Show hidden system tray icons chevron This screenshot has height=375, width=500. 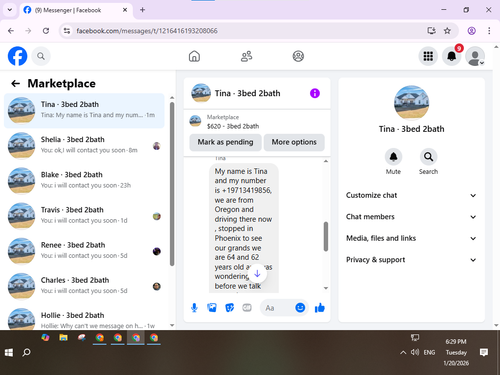pyautogui.click(x=403, y=352)
